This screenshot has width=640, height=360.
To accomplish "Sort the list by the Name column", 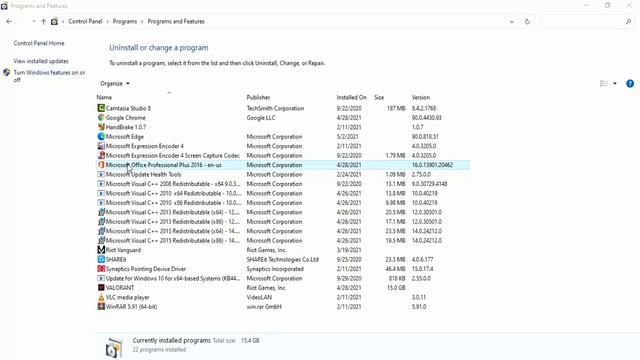I will tap(104, 98).
